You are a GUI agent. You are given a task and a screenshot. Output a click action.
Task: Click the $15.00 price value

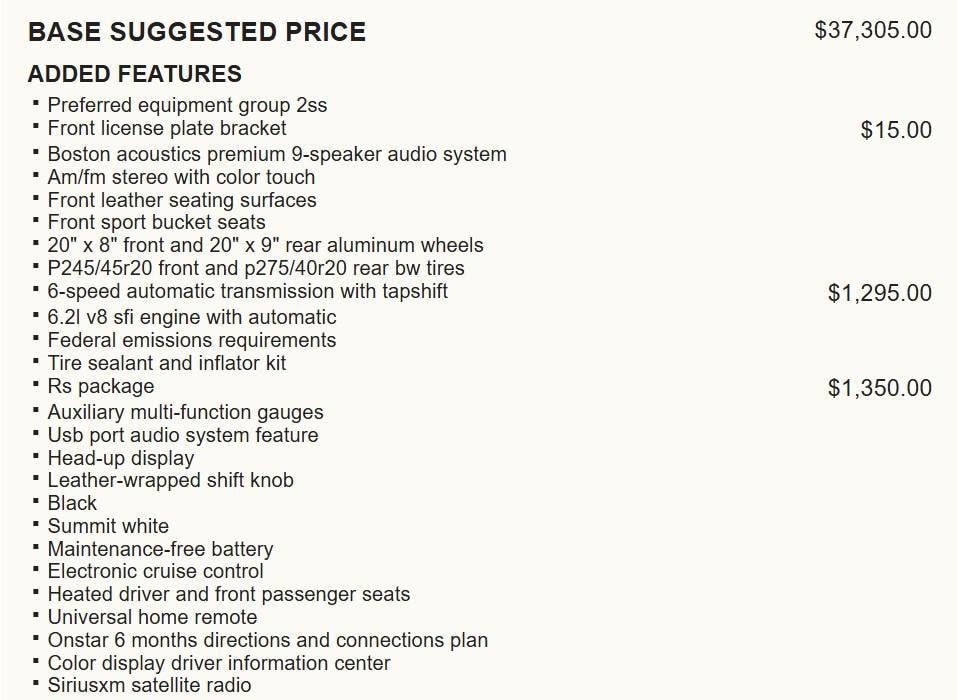[896, 130]
